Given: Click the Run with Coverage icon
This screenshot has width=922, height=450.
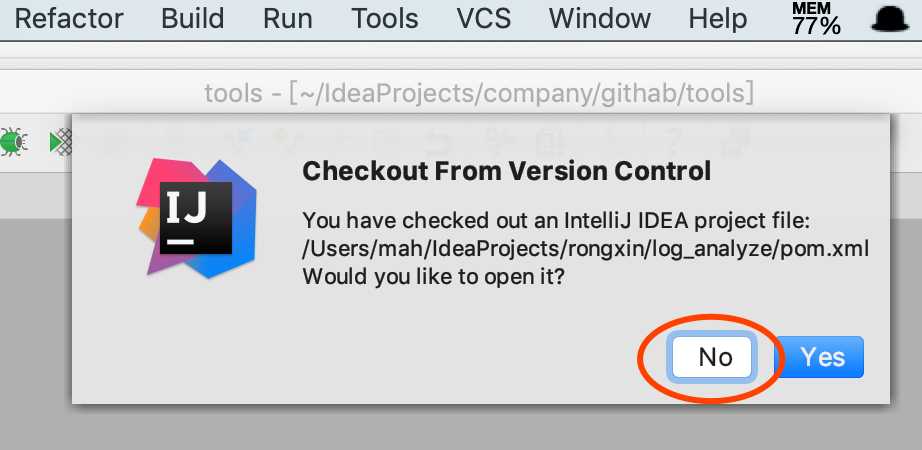Looking at the screenshot, I should pos(61,143).
